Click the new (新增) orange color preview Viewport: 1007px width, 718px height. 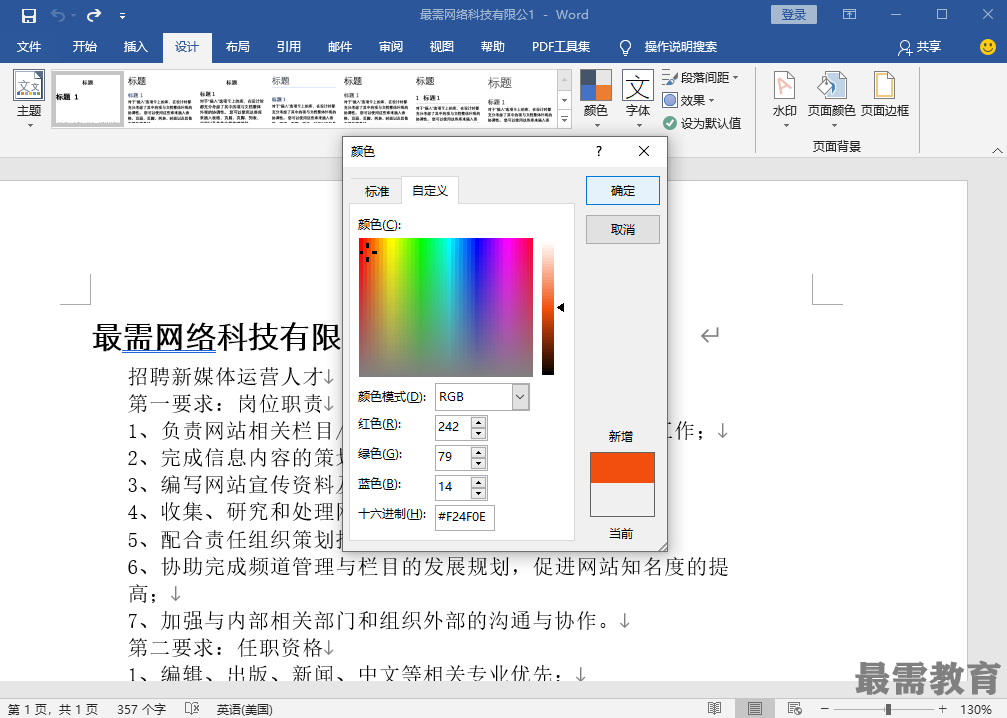pyautogui.click(x=622, y=468)
